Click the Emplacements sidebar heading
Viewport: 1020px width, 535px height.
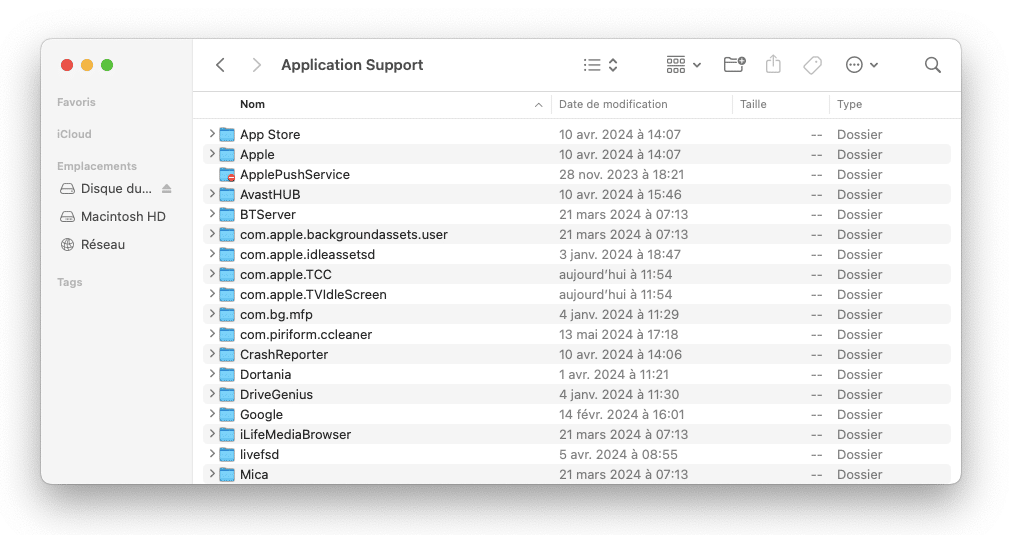pos(97,166)
